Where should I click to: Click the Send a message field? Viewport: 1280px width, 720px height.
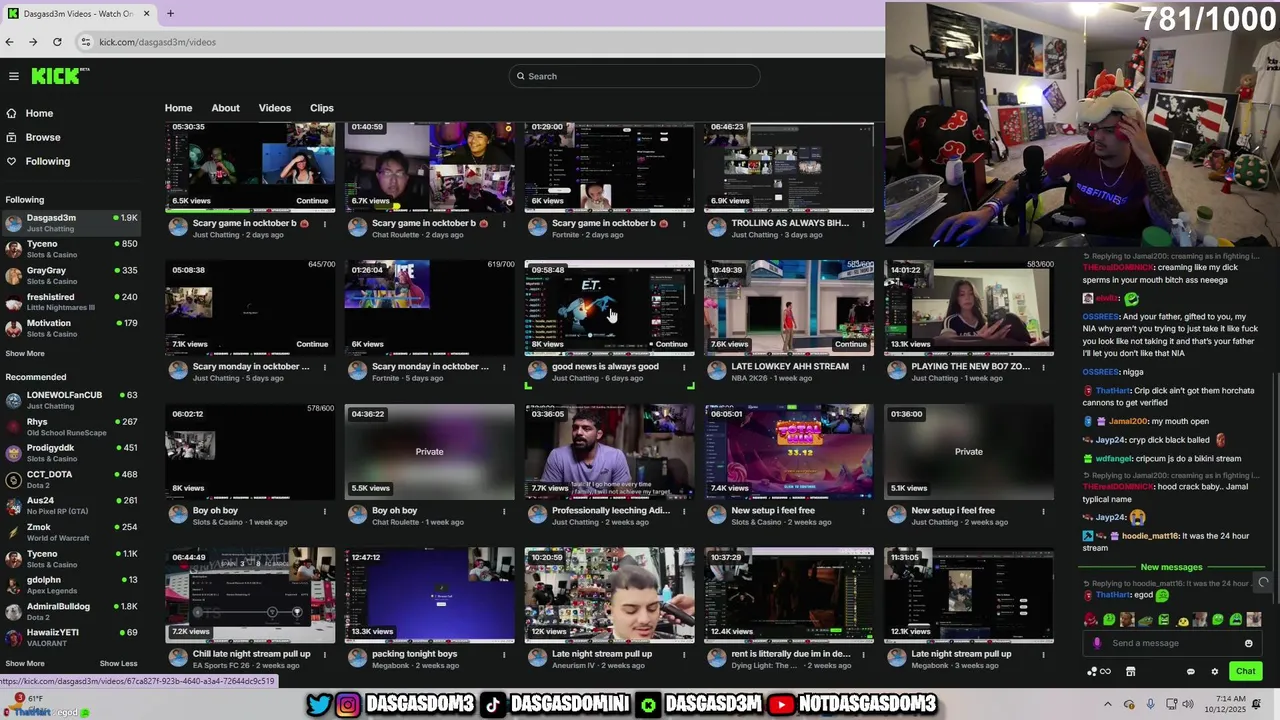coord(1170,643)
